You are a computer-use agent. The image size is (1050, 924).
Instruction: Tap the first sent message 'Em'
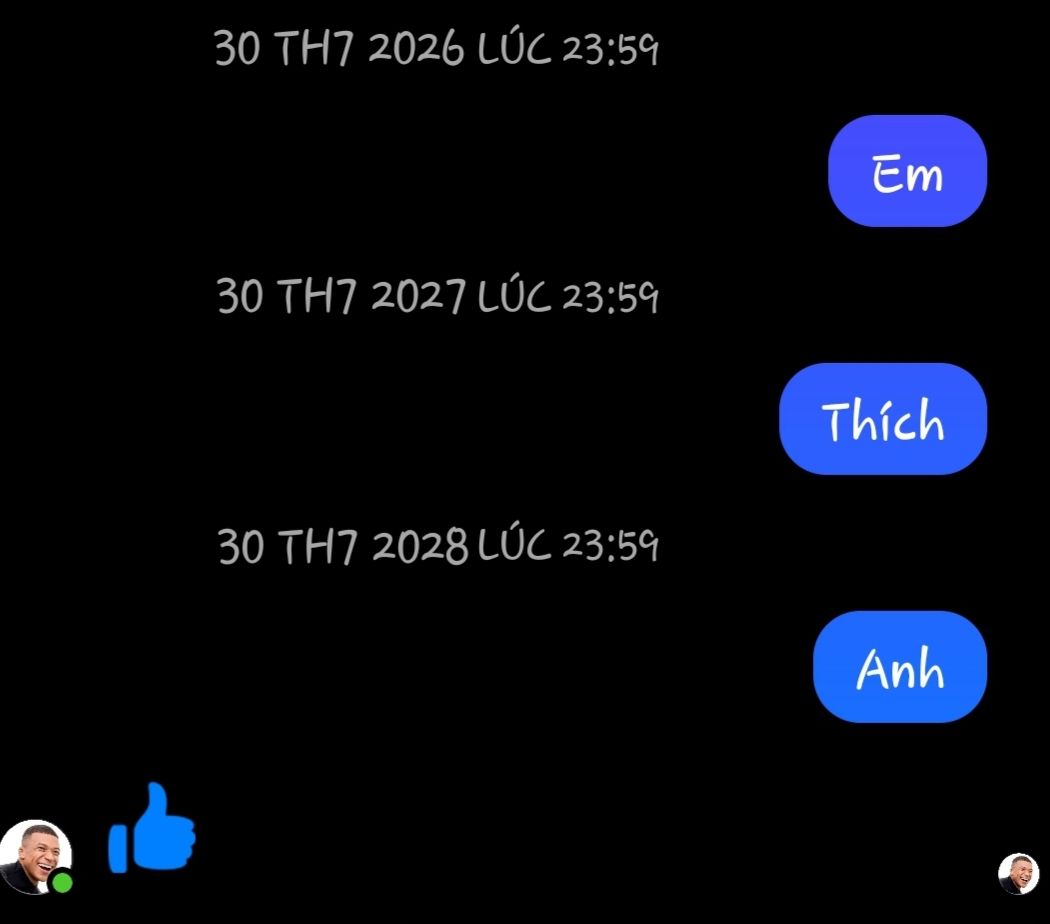(907, 171)
